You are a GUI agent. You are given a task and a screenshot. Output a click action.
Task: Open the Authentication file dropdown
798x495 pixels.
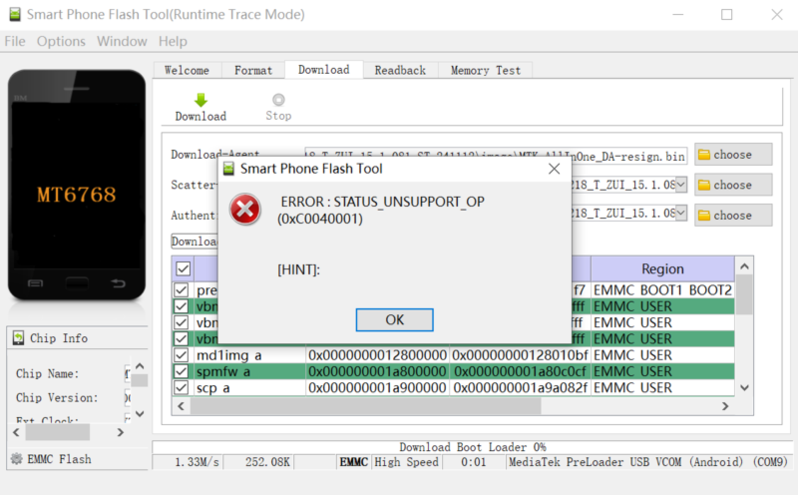click(680, 215)
